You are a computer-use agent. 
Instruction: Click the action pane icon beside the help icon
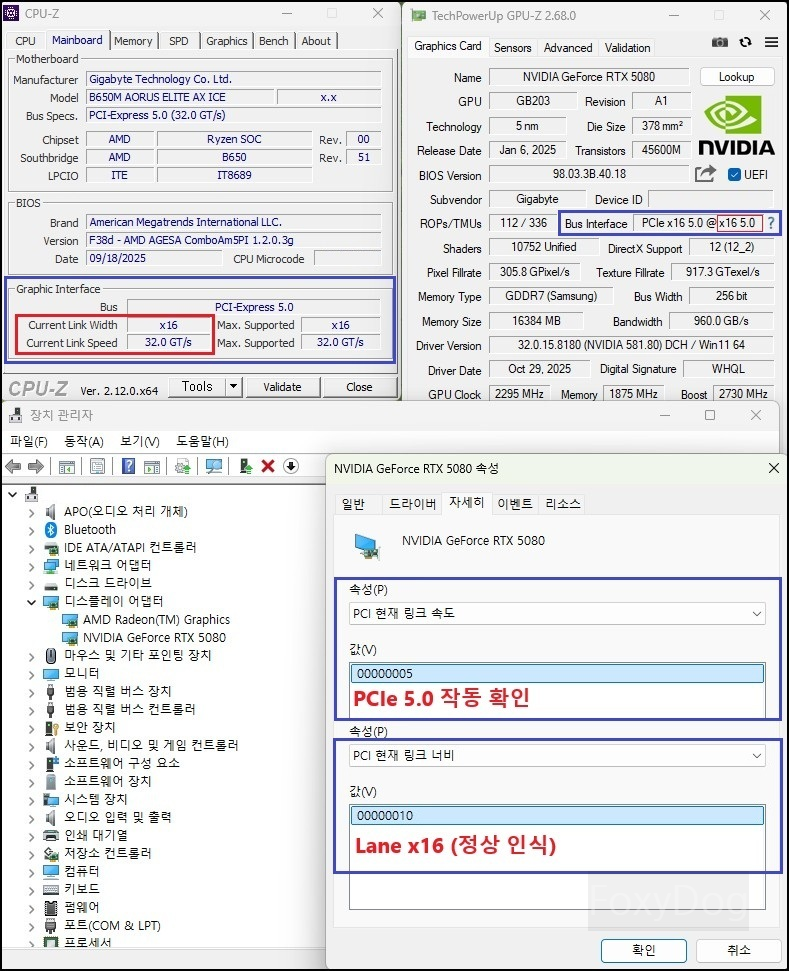(152, 467)
